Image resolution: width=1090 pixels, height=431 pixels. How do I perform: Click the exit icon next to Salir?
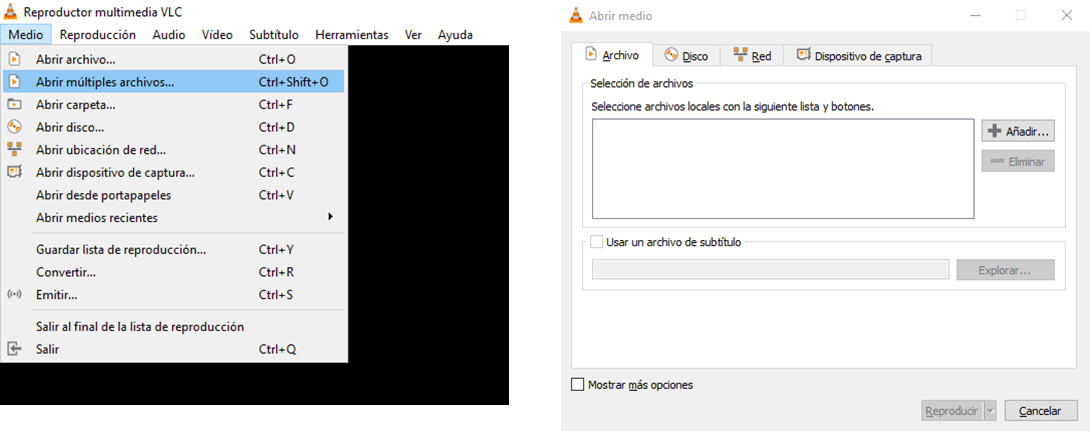14,349
